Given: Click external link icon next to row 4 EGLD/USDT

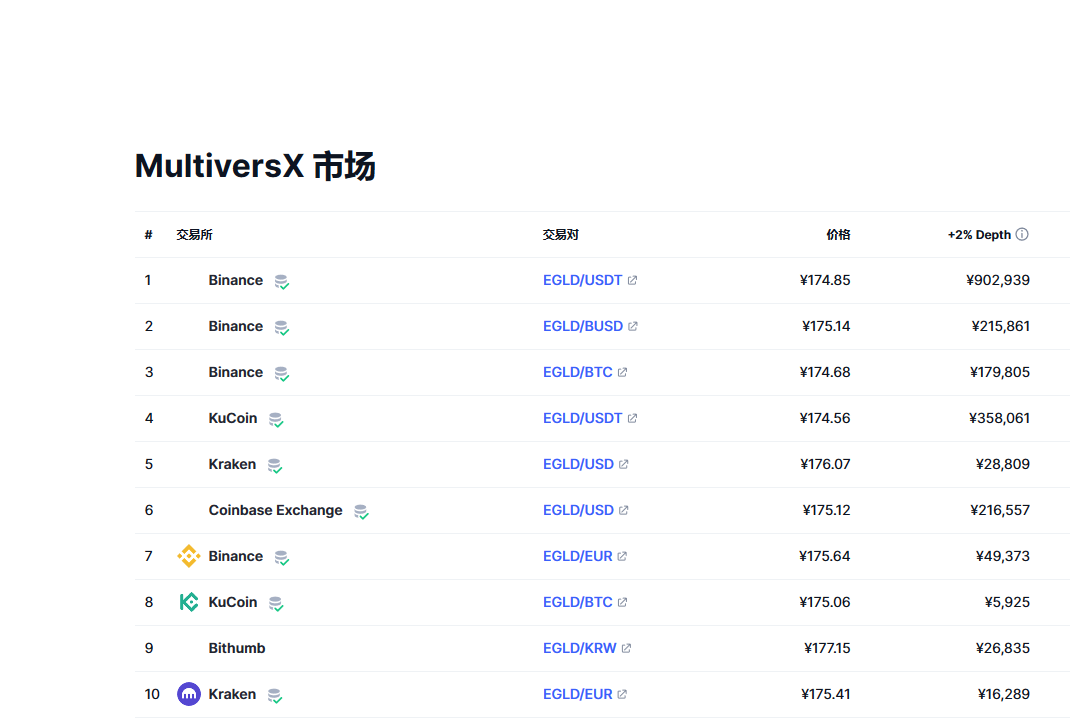Looking at the screenshot, I should point(633,418).
